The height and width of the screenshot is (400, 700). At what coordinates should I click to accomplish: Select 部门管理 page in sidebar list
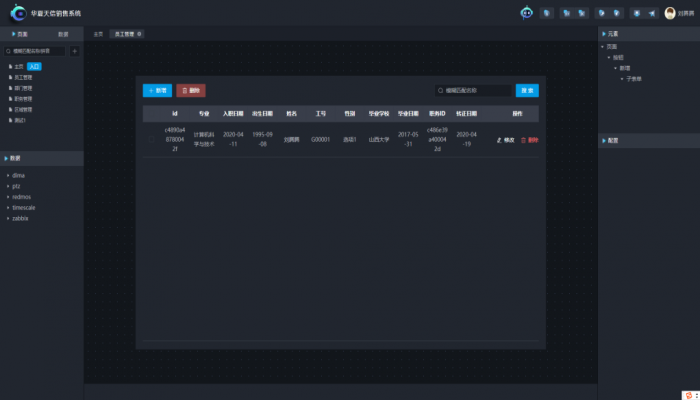(x=23, y=88)
